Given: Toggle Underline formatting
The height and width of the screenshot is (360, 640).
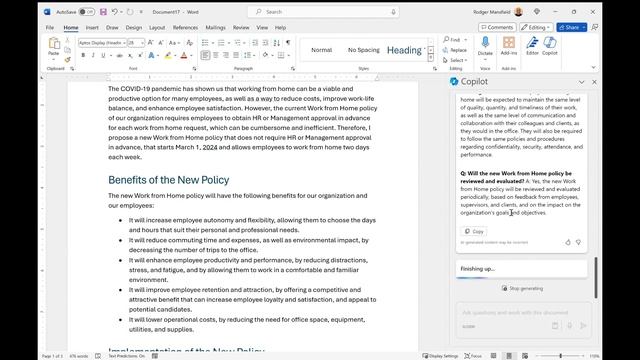Looking at the screenshot, I should [103, 55].
